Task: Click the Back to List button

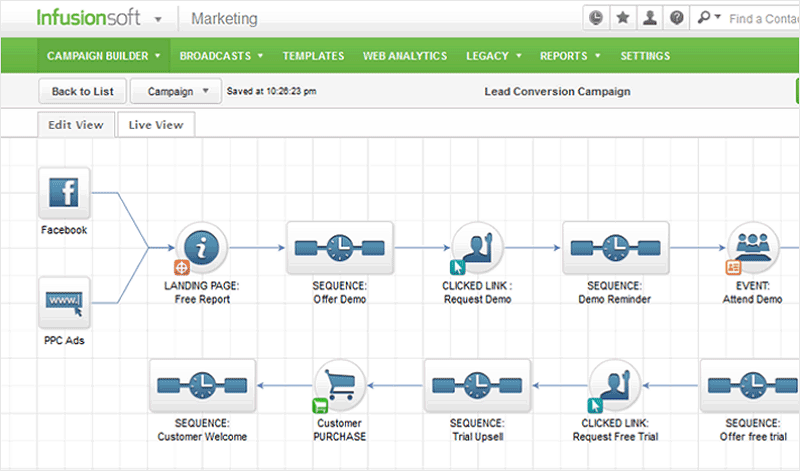Action: pyautogui.click(x=83, y=91)
